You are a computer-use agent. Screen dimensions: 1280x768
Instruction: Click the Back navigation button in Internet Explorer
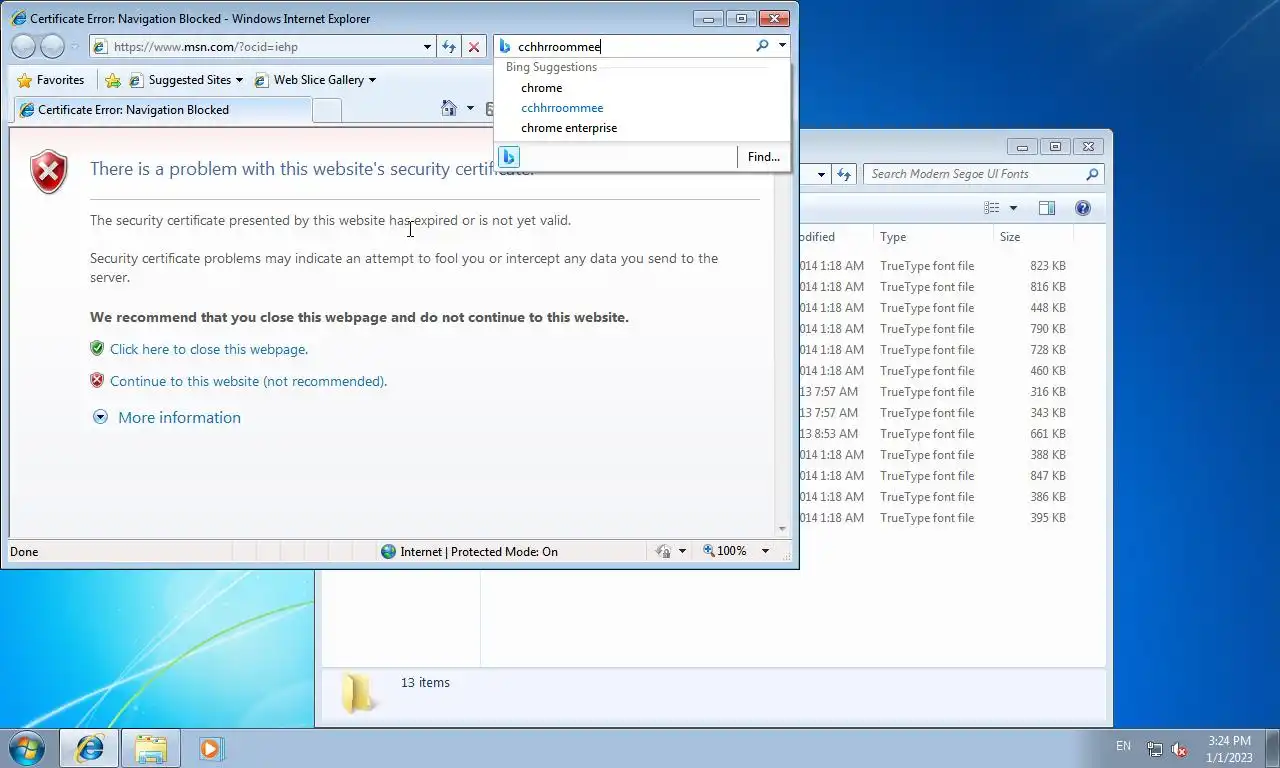click(x=24, y=46)
